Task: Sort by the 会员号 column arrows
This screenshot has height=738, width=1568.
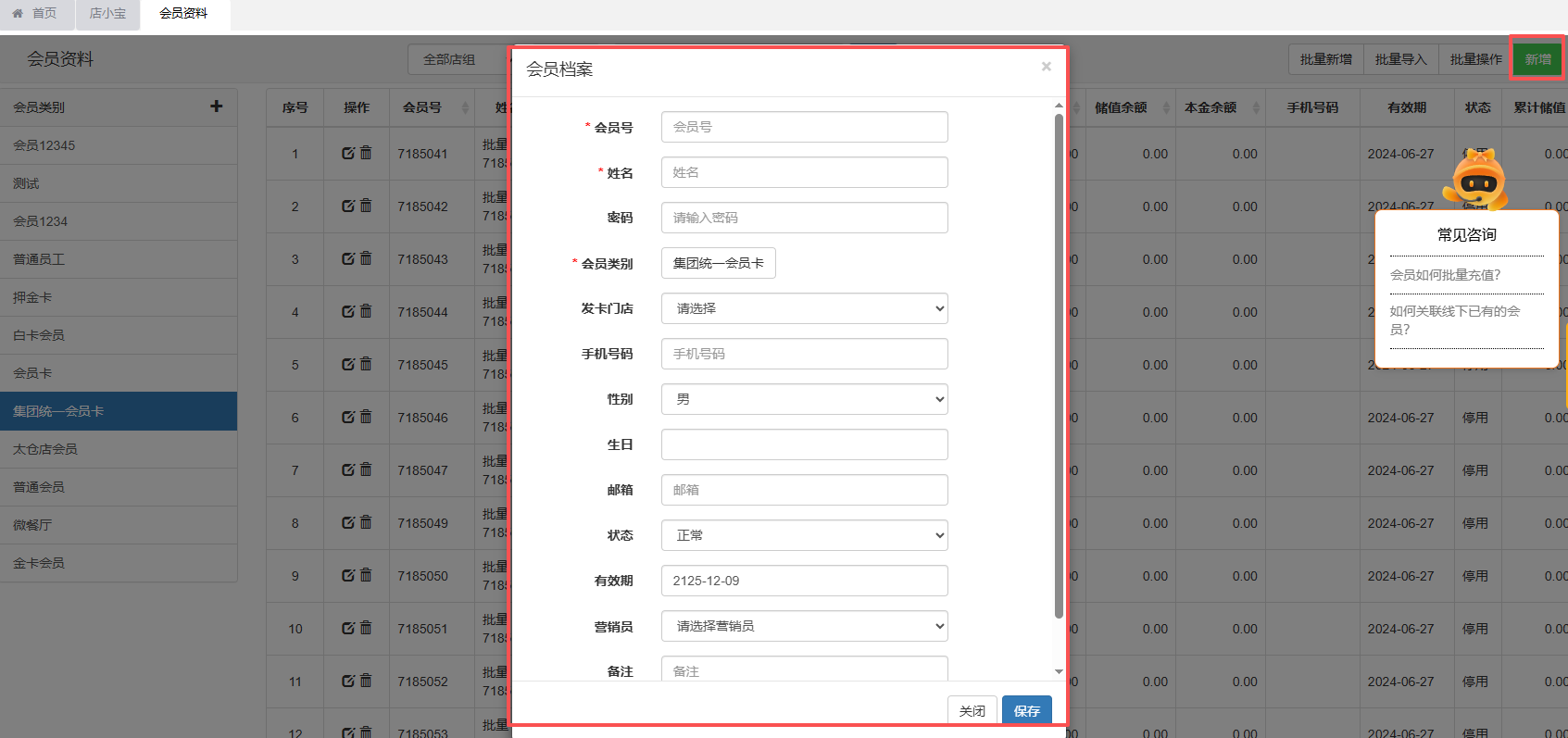Action: tap(465, 108)
